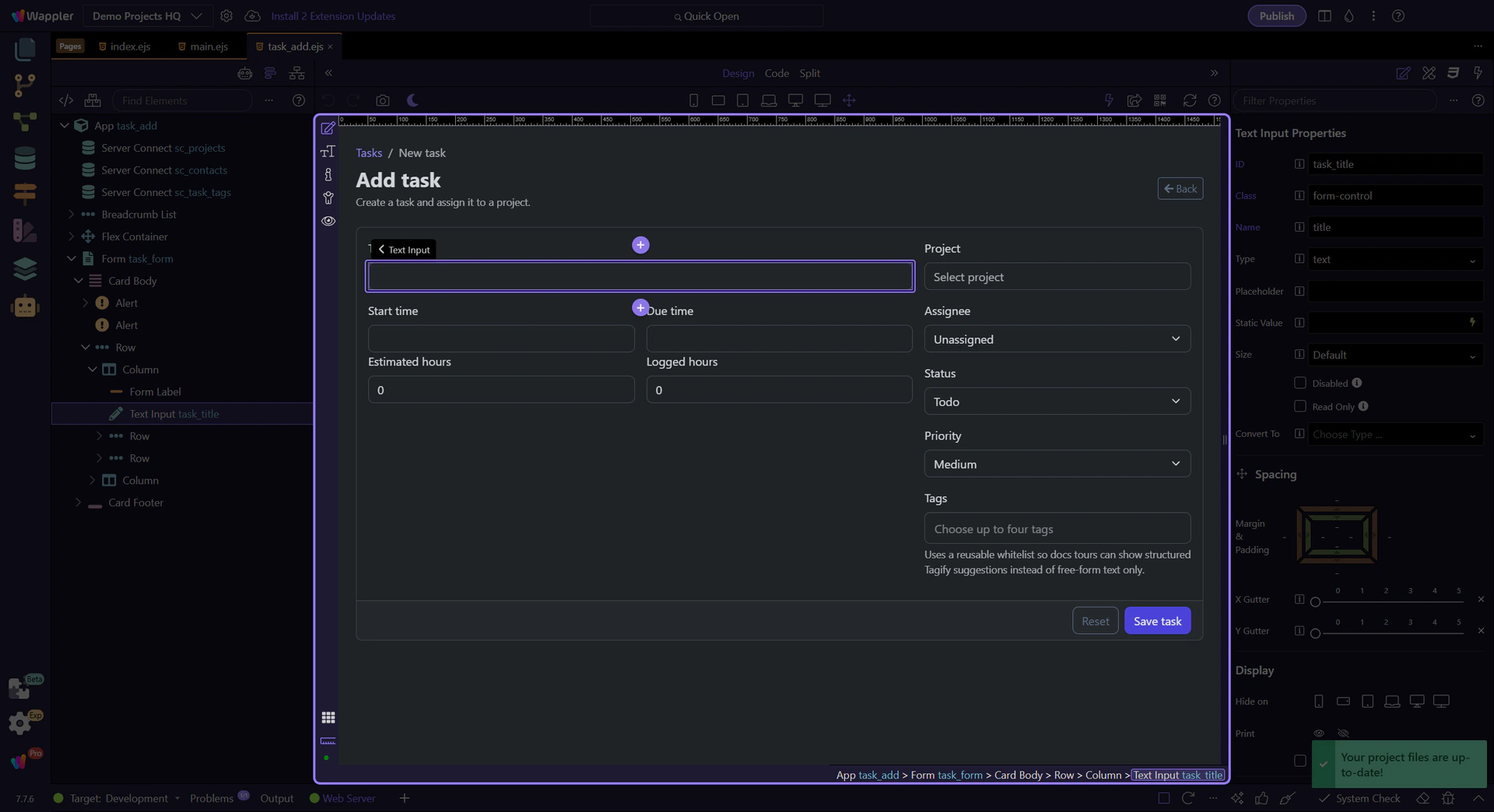This screenshot has width=1494, height=812.
Task: Open the Git source control sidebar icon
Action: click(x=25, y=85)
